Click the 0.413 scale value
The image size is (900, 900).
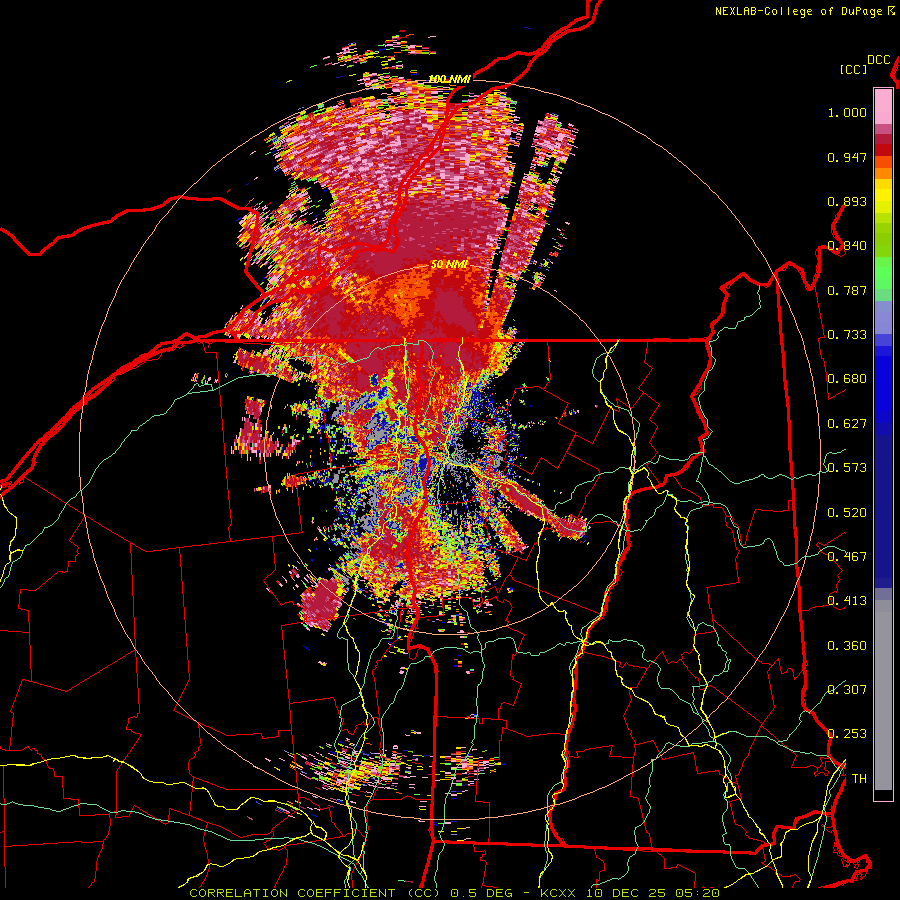(847, 601)
